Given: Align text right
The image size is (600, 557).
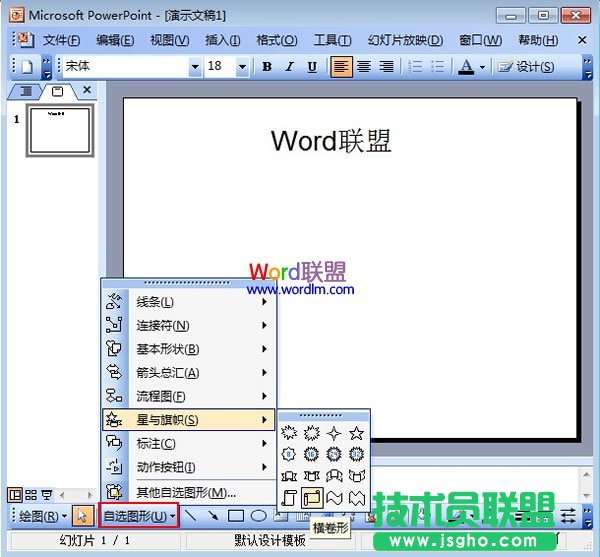Looking at the screenshot, I should (386, 67).
